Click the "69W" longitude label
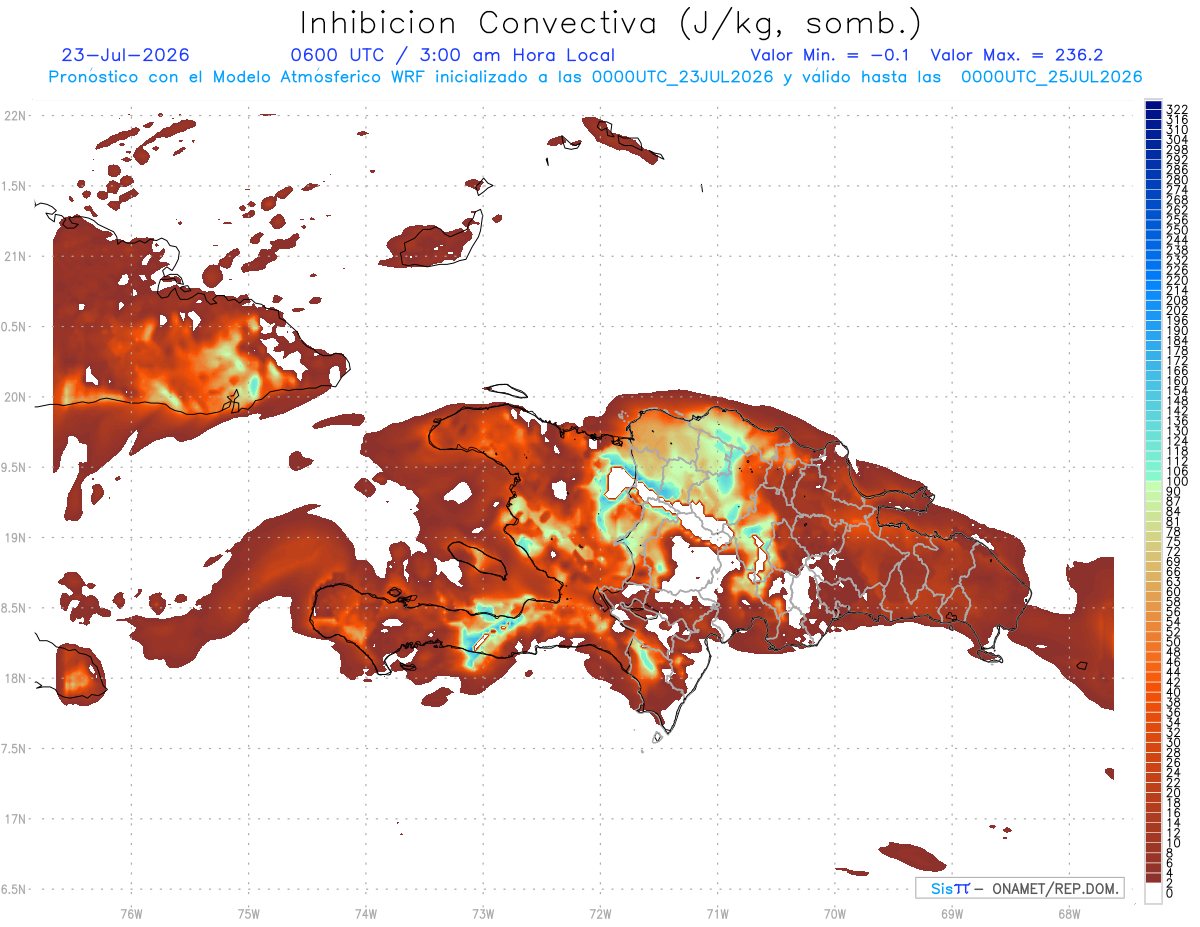The height and width of the screenshot is (927, 1200). pos(952,913)
